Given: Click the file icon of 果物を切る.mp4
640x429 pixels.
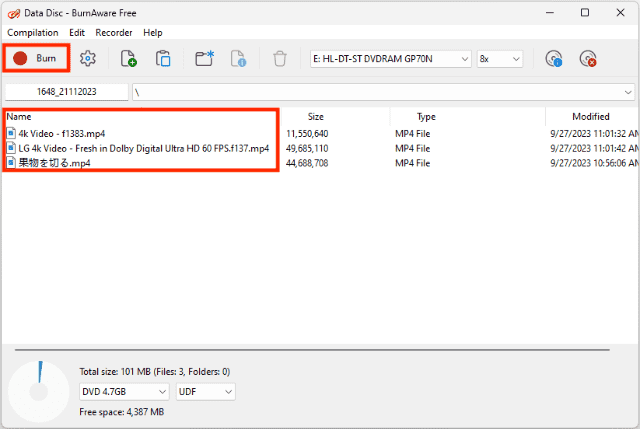Looking at the screenshot, I should pos(11,163).
